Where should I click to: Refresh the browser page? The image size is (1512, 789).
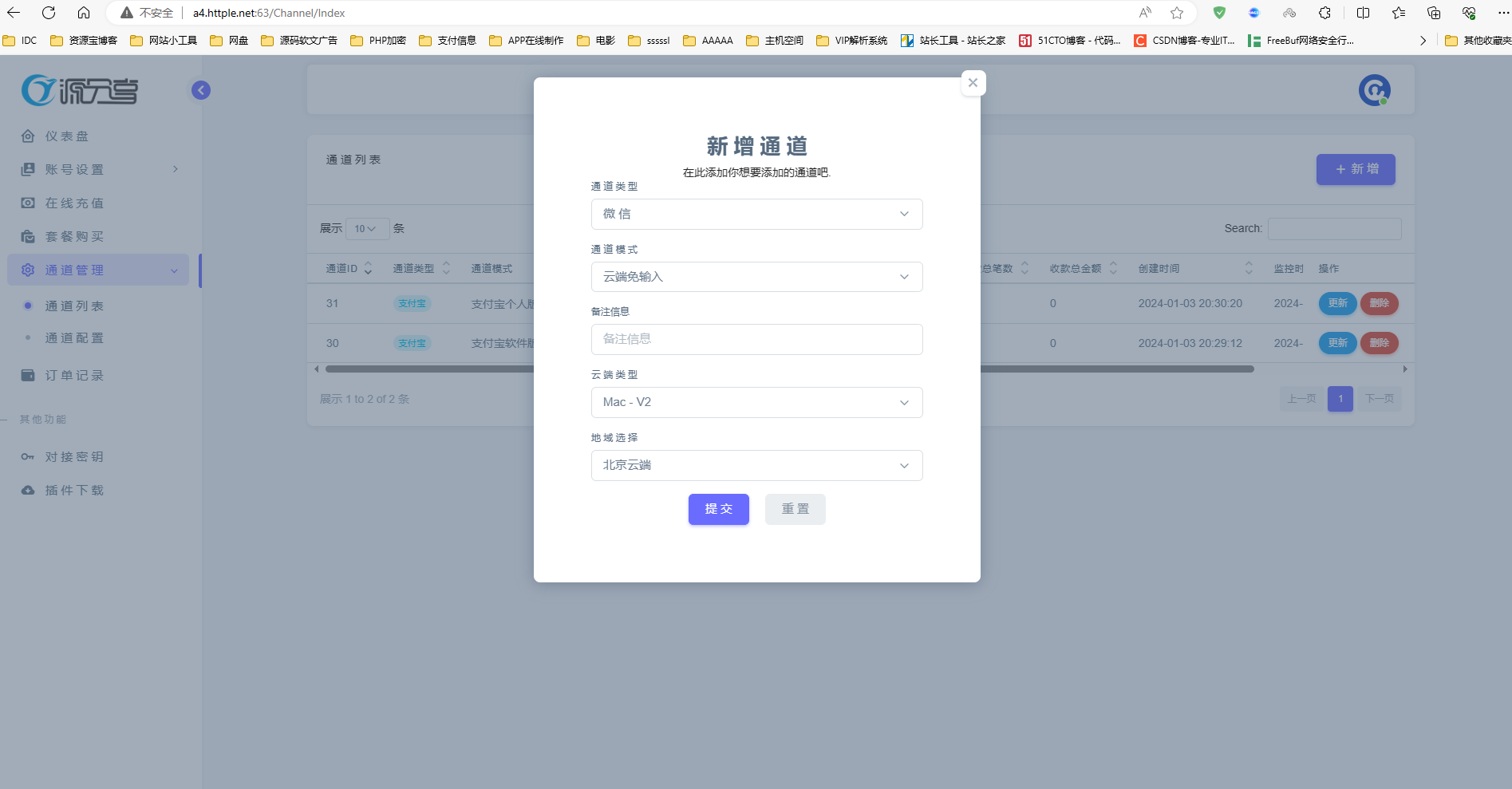49,13
